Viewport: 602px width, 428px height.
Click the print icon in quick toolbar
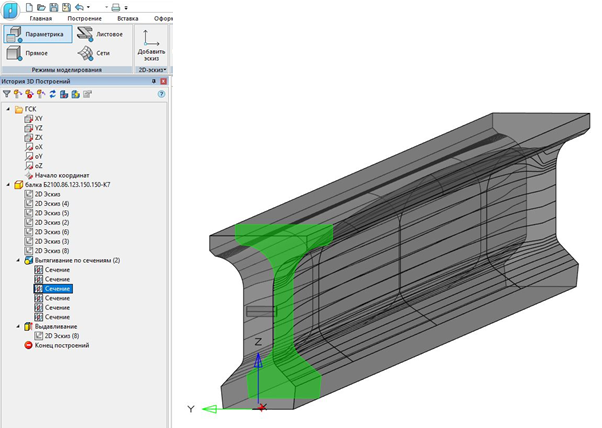coord(116,6)
